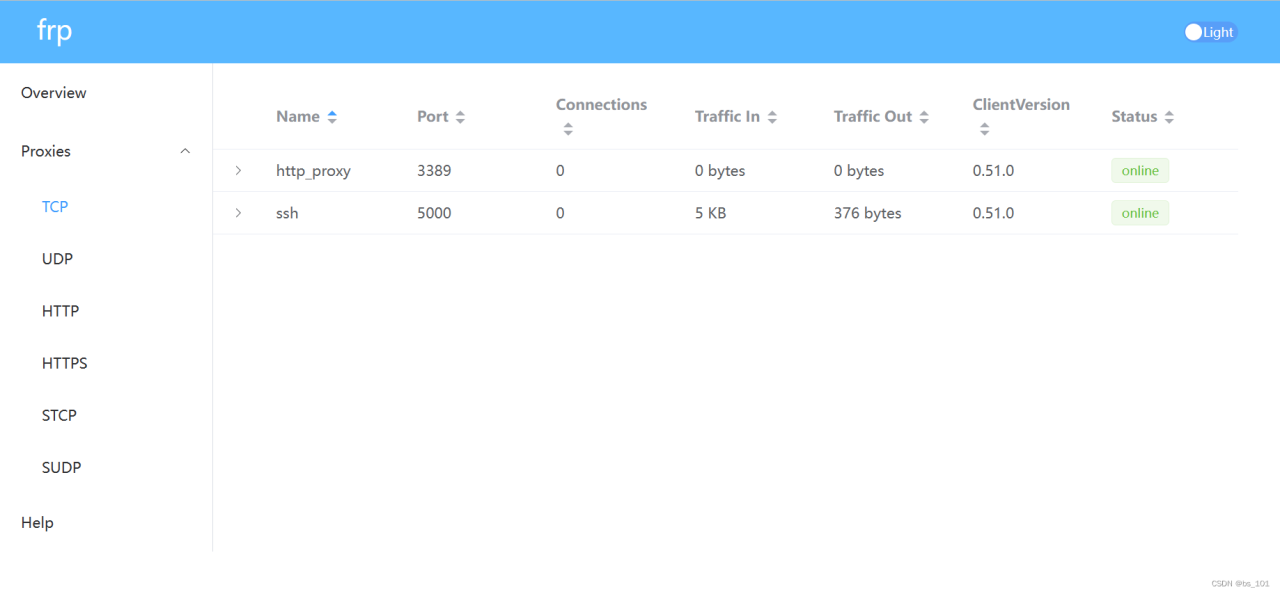Click the Status header label
Viewport: 1280px width, 594px height.
[1134, 117]
